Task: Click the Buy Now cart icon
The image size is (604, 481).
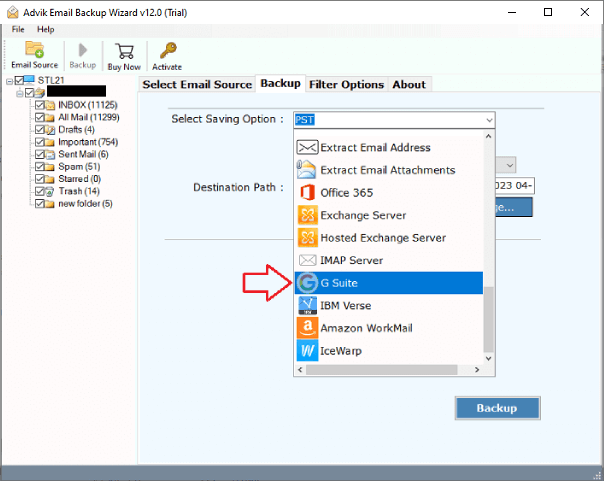Action: pyautogui.click(x=125, y=55)
